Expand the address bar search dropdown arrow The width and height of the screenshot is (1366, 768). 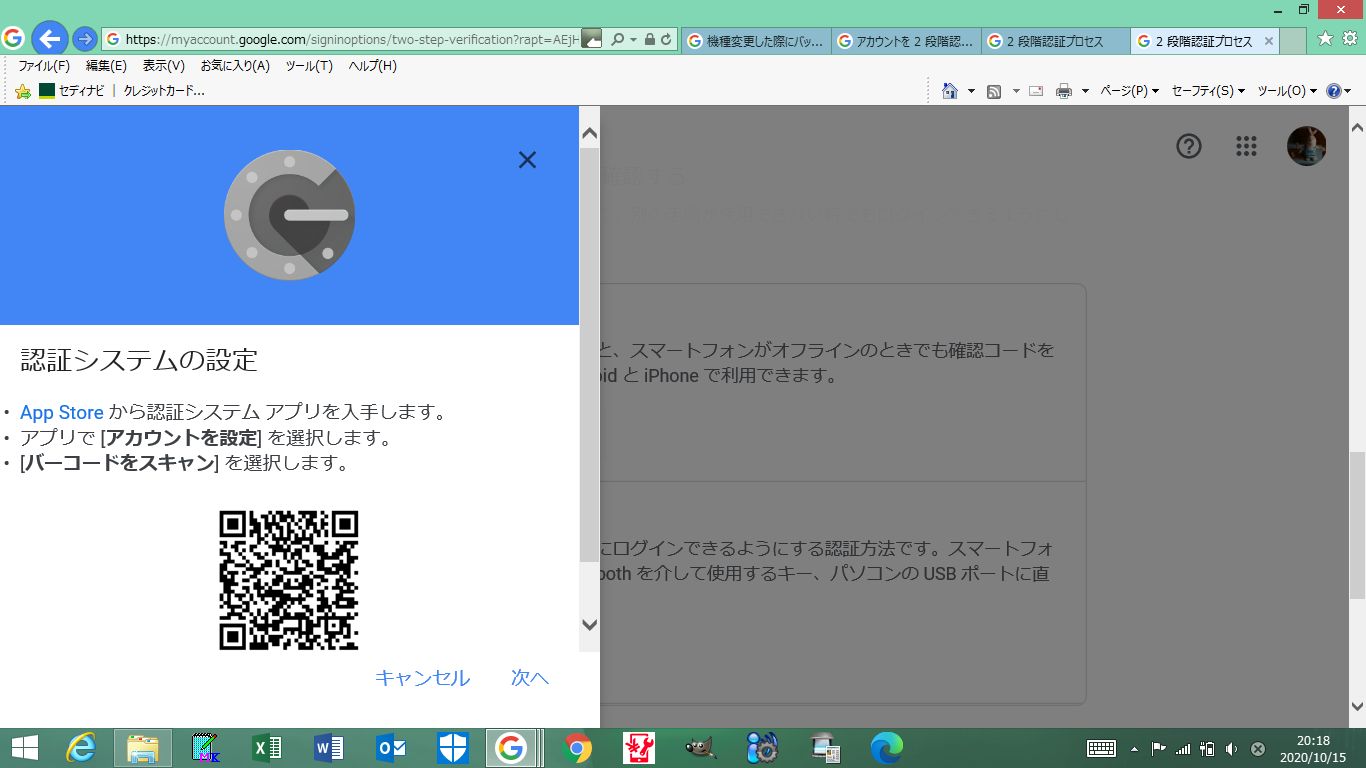633,40
